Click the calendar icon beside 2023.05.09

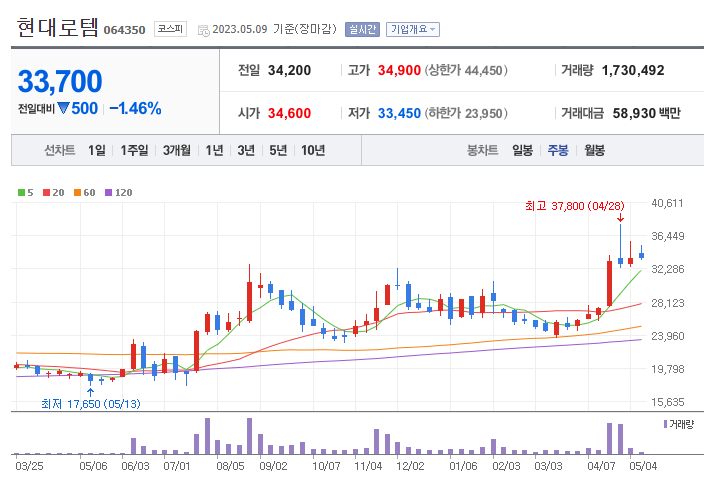pyautogui.click(x=204, y=30)
